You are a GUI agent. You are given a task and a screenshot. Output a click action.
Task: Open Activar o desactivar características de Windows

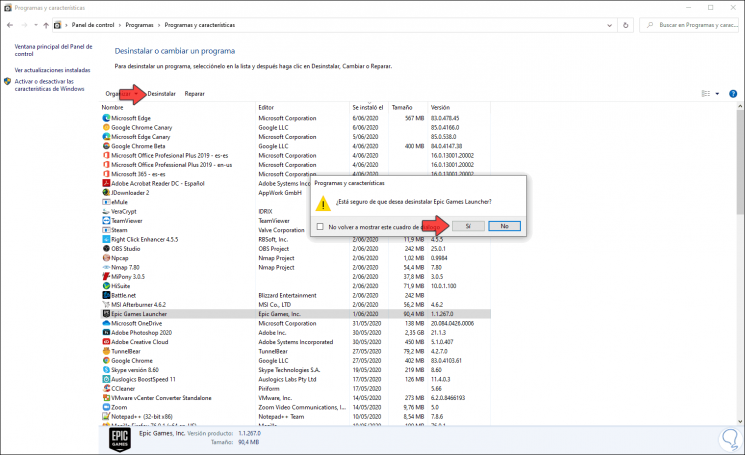(49, 85)
